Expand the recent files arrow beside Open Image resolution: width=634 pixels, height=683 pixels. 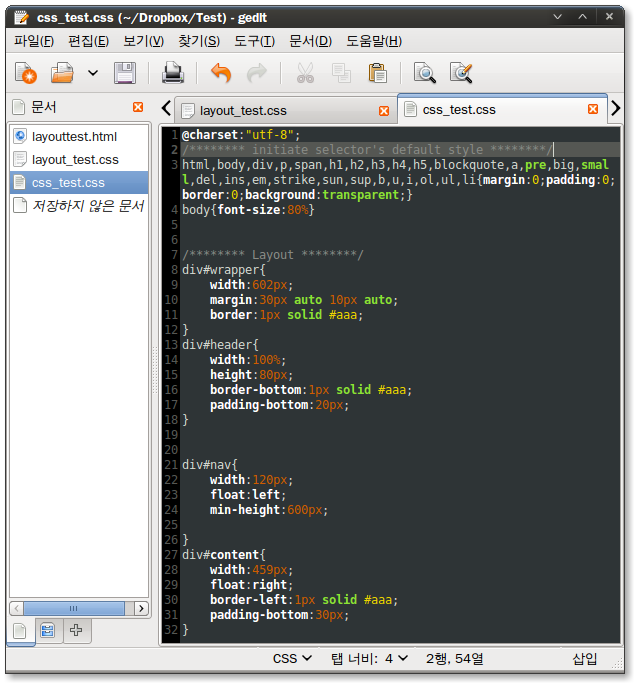point(93,73)
